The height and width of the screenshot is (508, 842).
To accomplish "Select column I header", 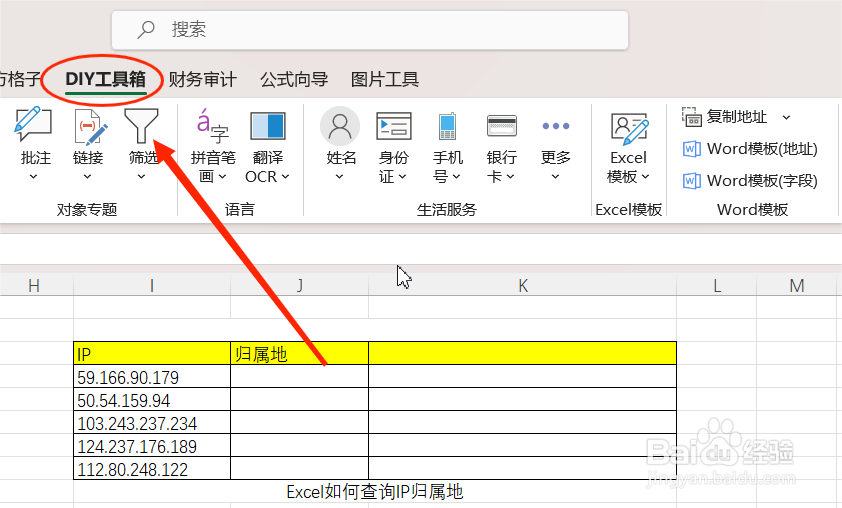I will [152, 285].
